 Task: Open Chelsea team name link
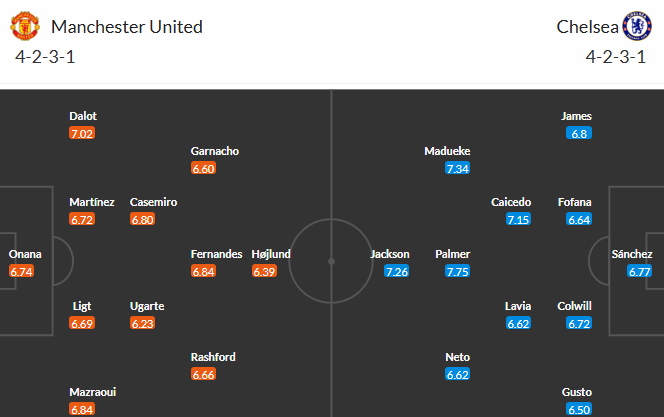click(587, 27)
